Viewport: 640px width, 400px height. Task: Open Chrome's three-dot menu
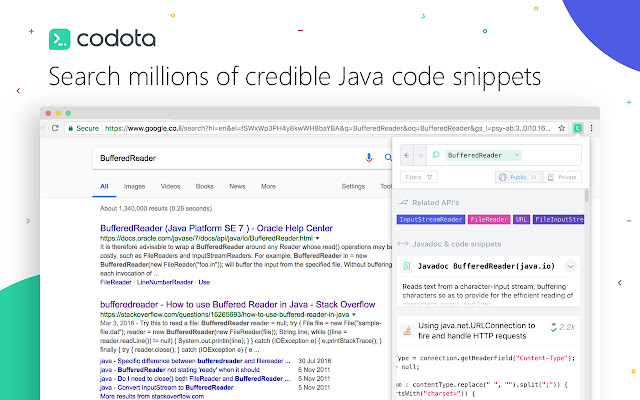click(x=591, y=128)
